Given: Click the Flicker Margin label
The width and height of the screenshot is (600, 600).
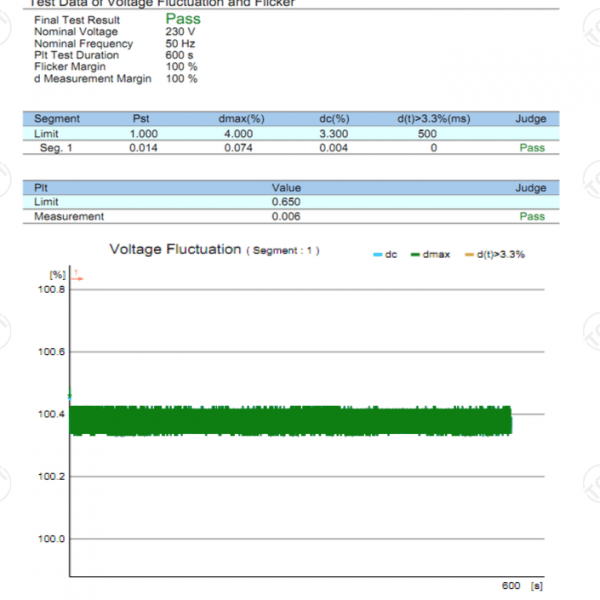Looking at the screenshot, I should [70, 67].
